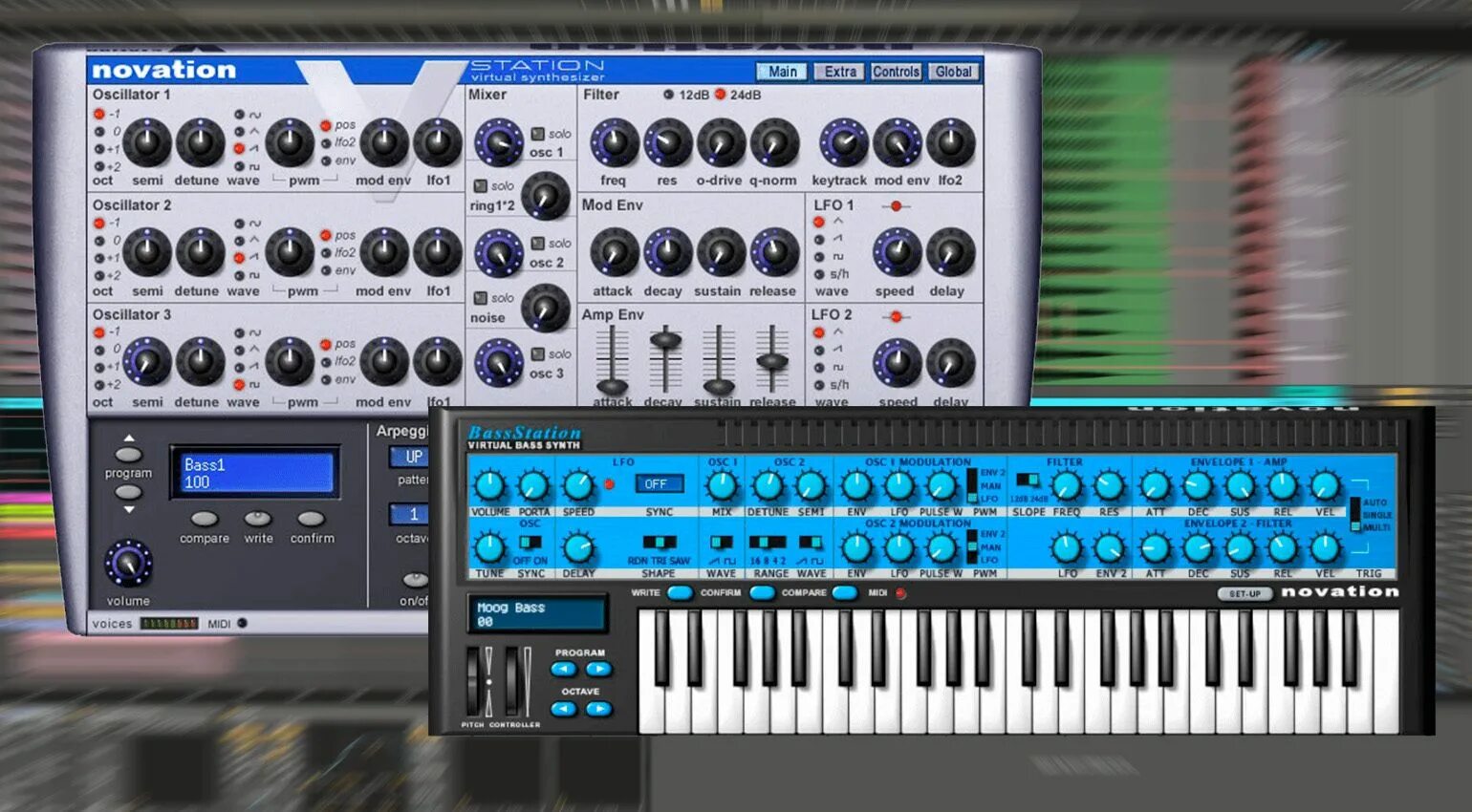Select 24dB filter slope in V-Station
This screenshot has width=1472, height=812.
click(721, 95)
